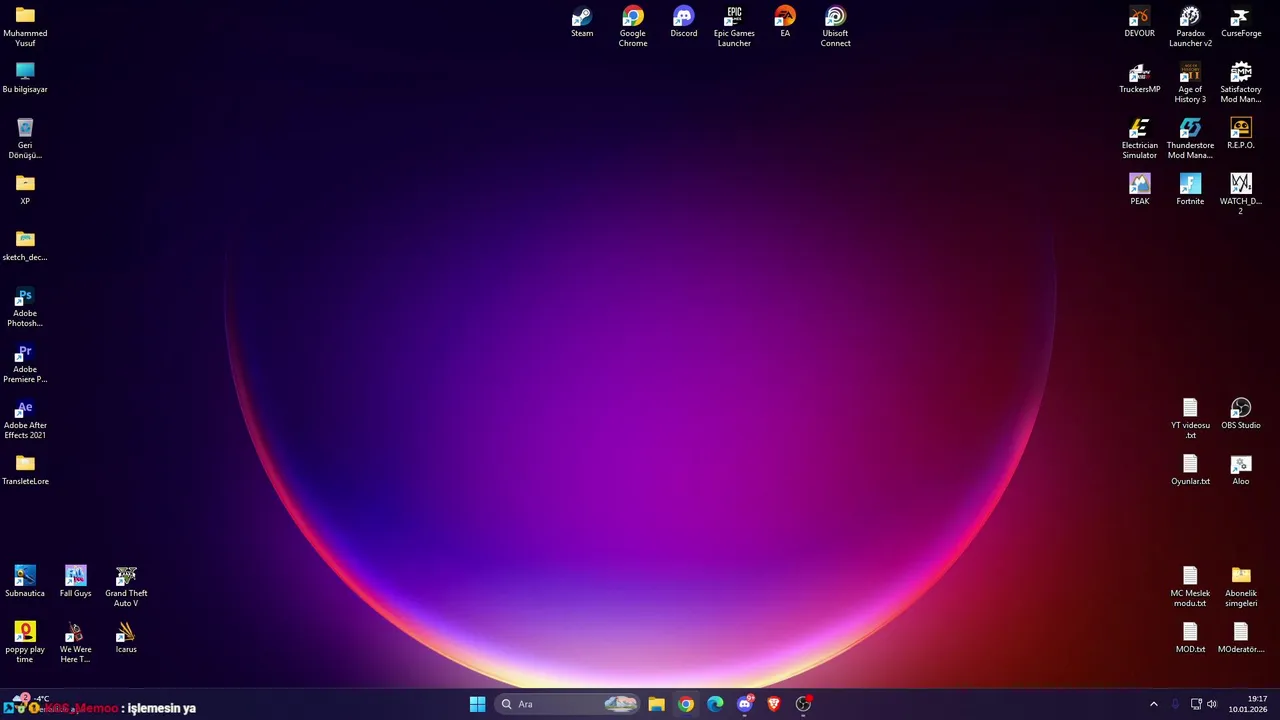Open the Google Chrome desktop shortcut
This screenshot has height=720, width=1280.
click(633, 27)
